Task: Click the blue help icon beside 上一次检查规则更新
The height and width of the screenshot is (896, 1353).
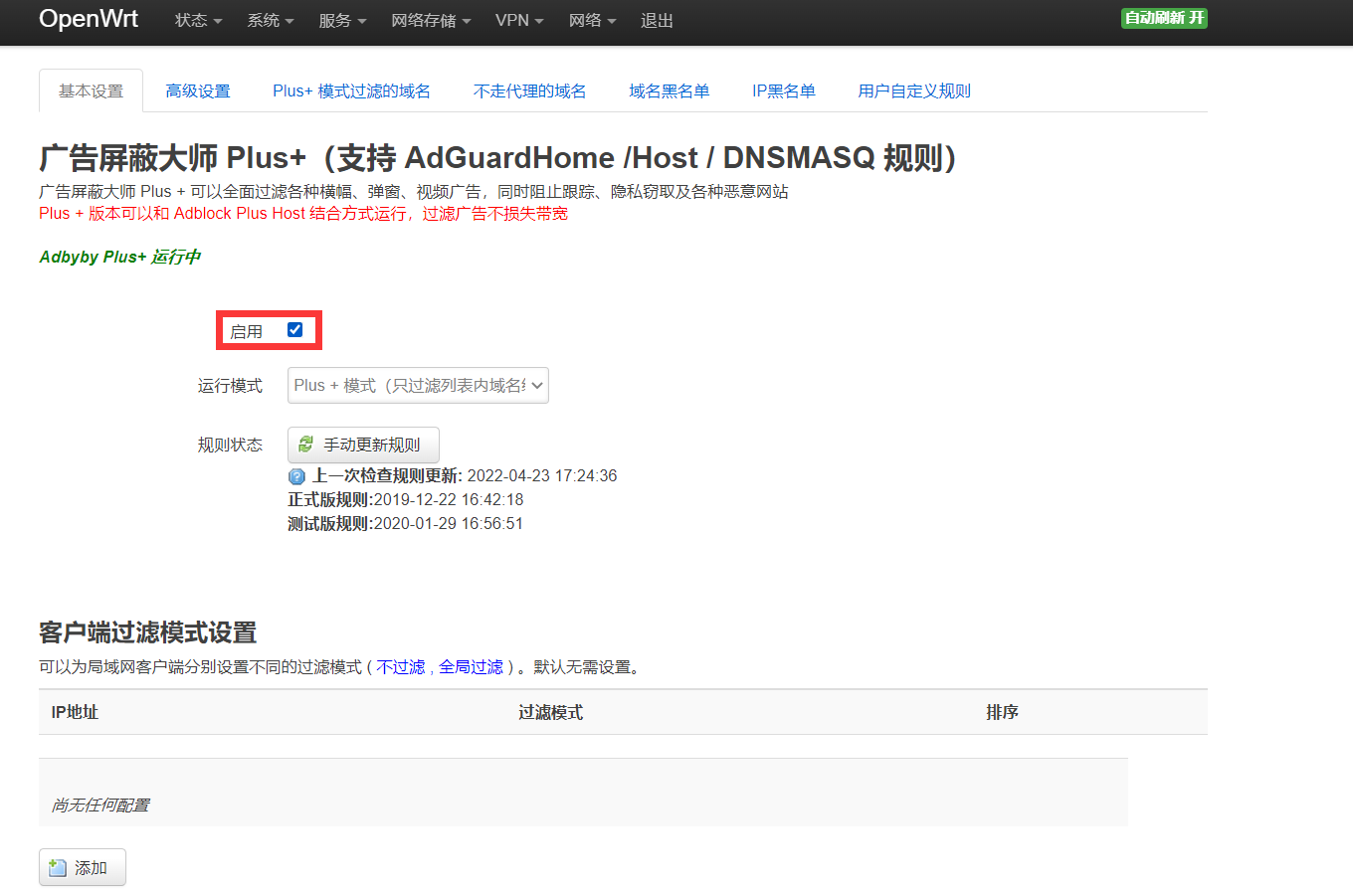Action: point(296,476)
